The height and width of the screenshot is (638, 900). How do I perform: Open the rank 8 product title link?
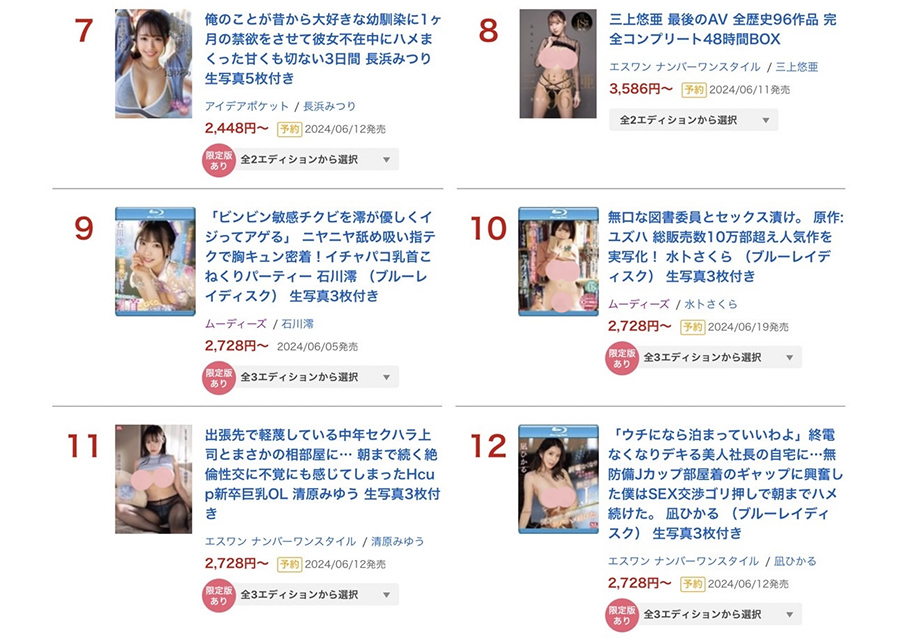723,29
